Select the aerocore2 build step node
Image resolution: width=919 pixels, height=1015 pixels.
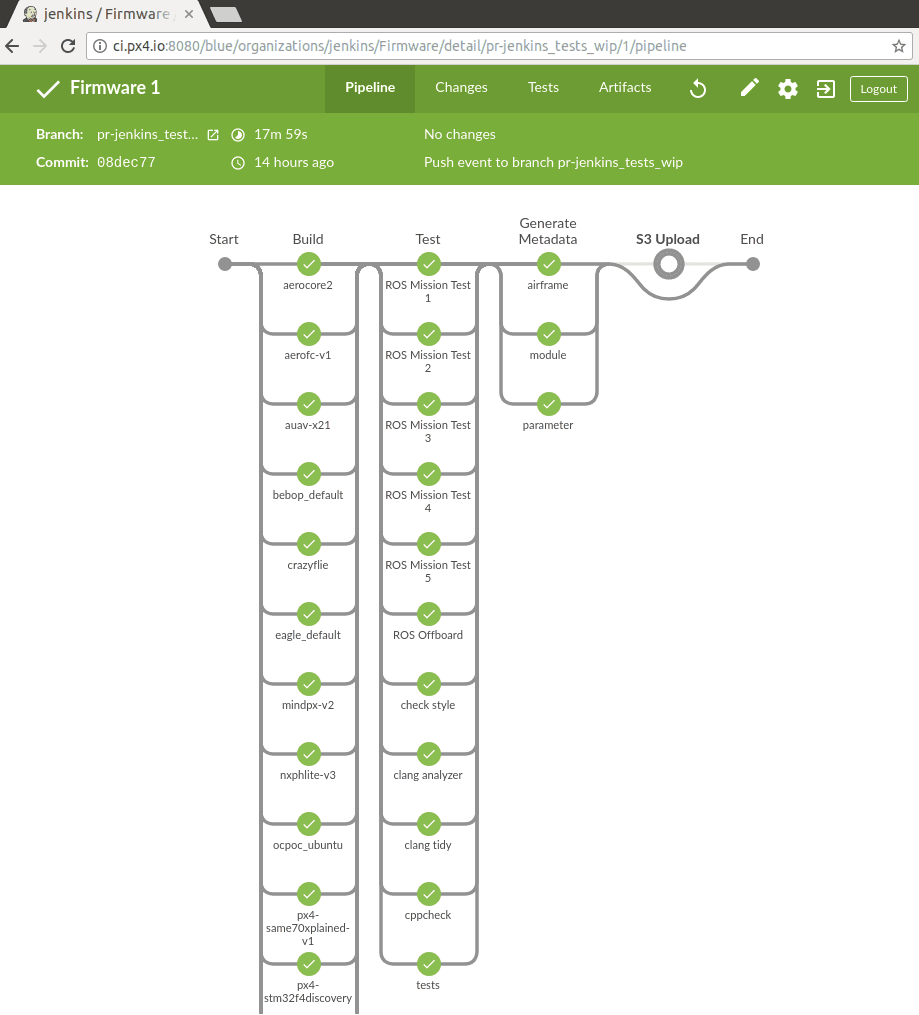308,264
